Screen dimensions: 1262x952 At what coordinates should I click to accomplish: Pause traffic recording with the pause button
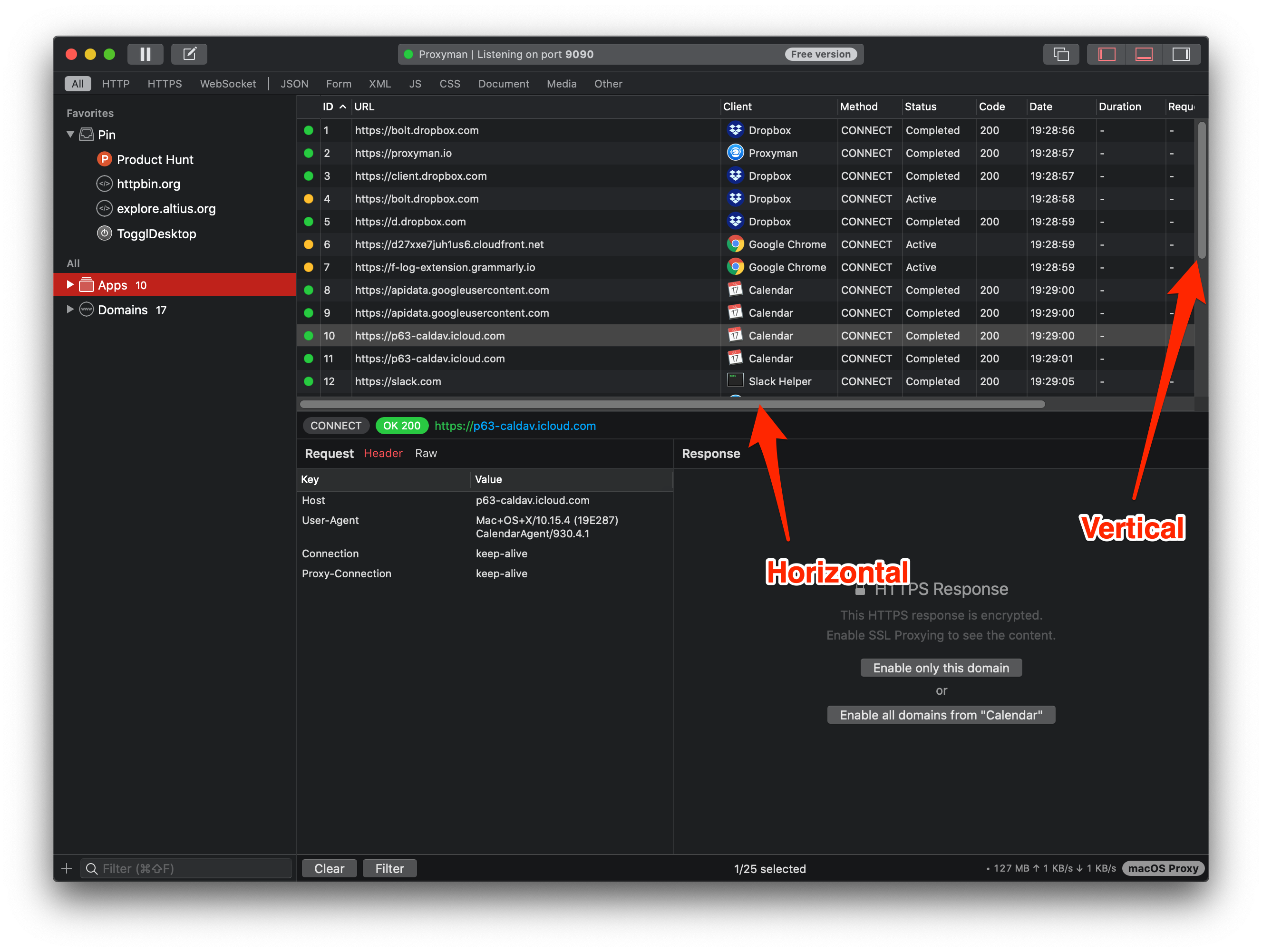click(x=146, y=54)
